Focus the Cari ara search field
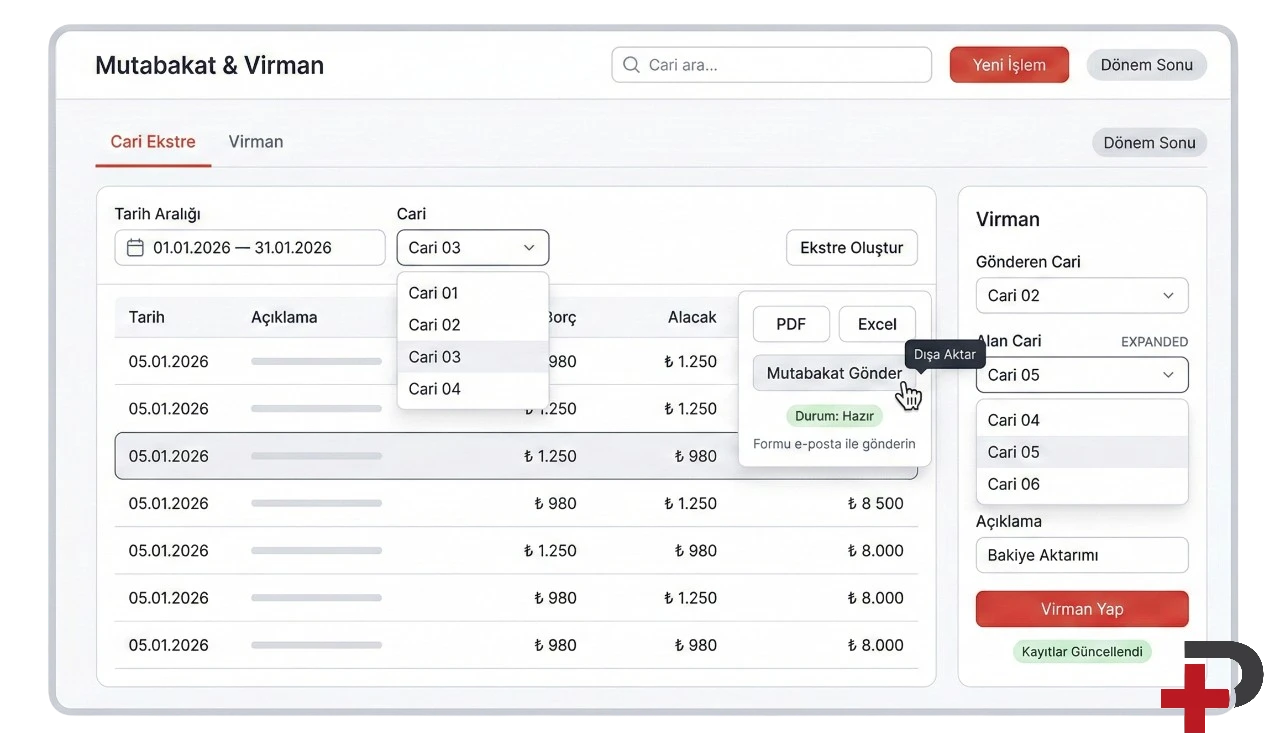This screenshot has width=1280, height=746. click(x=780, y=65)
